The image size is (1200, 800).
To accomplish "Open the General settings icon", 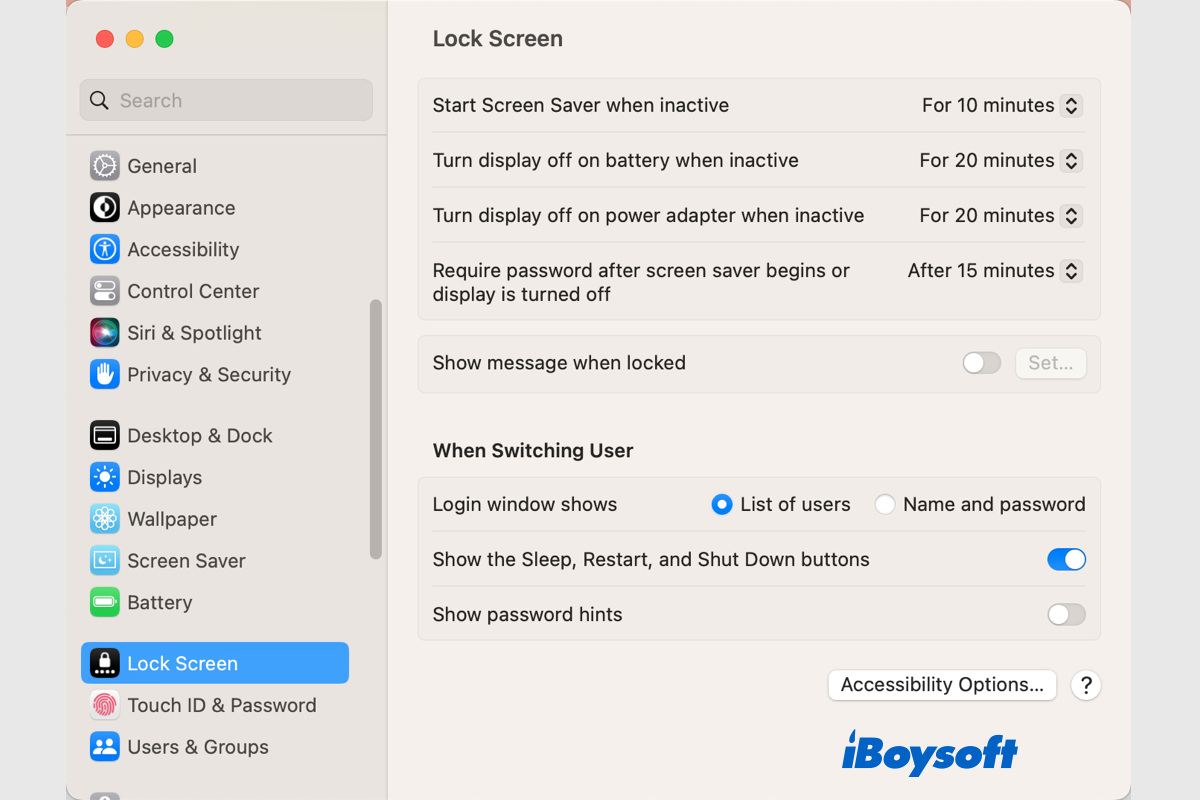I will [104, 166].
